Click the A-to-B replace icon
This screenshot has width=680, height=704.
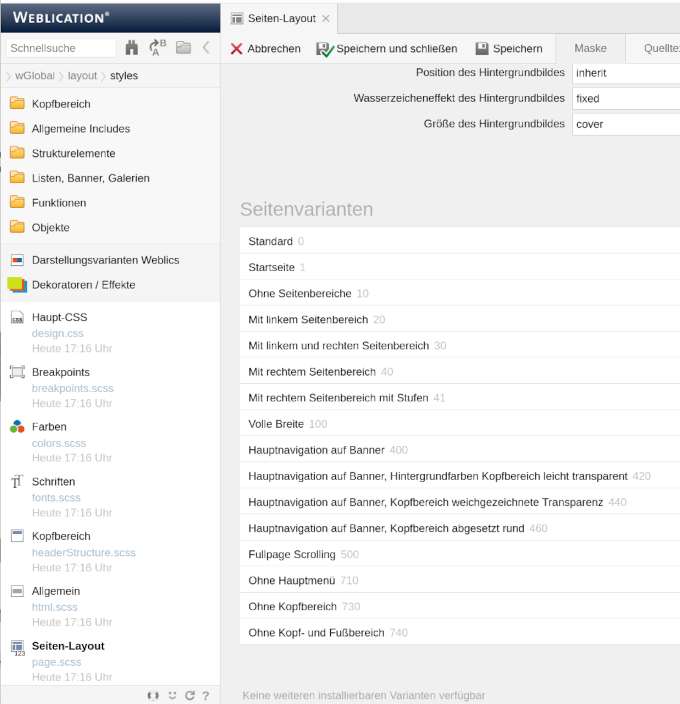(x=157, y=48)
